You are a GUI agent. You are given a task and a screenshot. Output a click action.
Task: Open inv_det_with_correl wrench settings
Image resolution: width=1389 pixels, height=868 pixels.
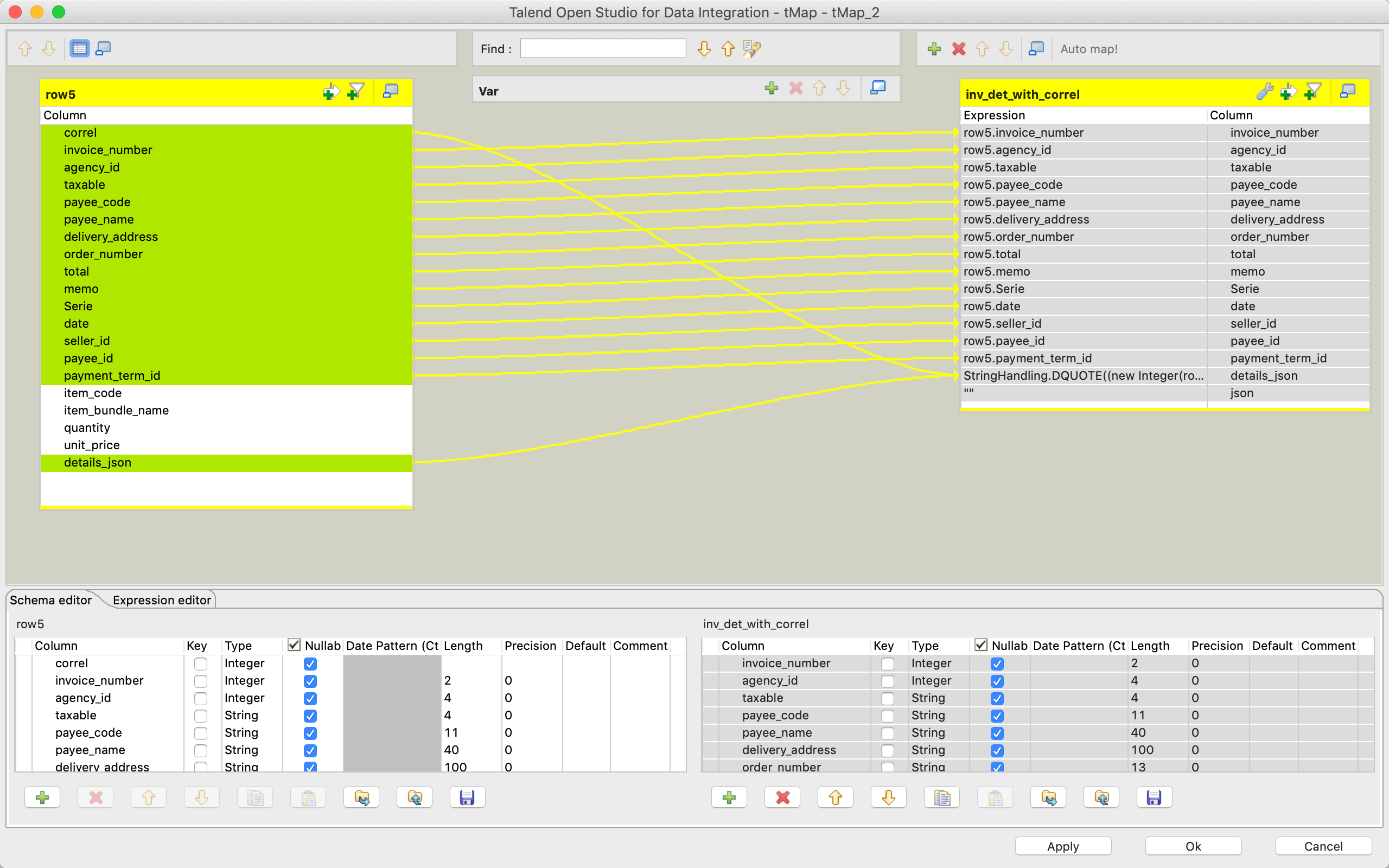tap(1264, 91)
